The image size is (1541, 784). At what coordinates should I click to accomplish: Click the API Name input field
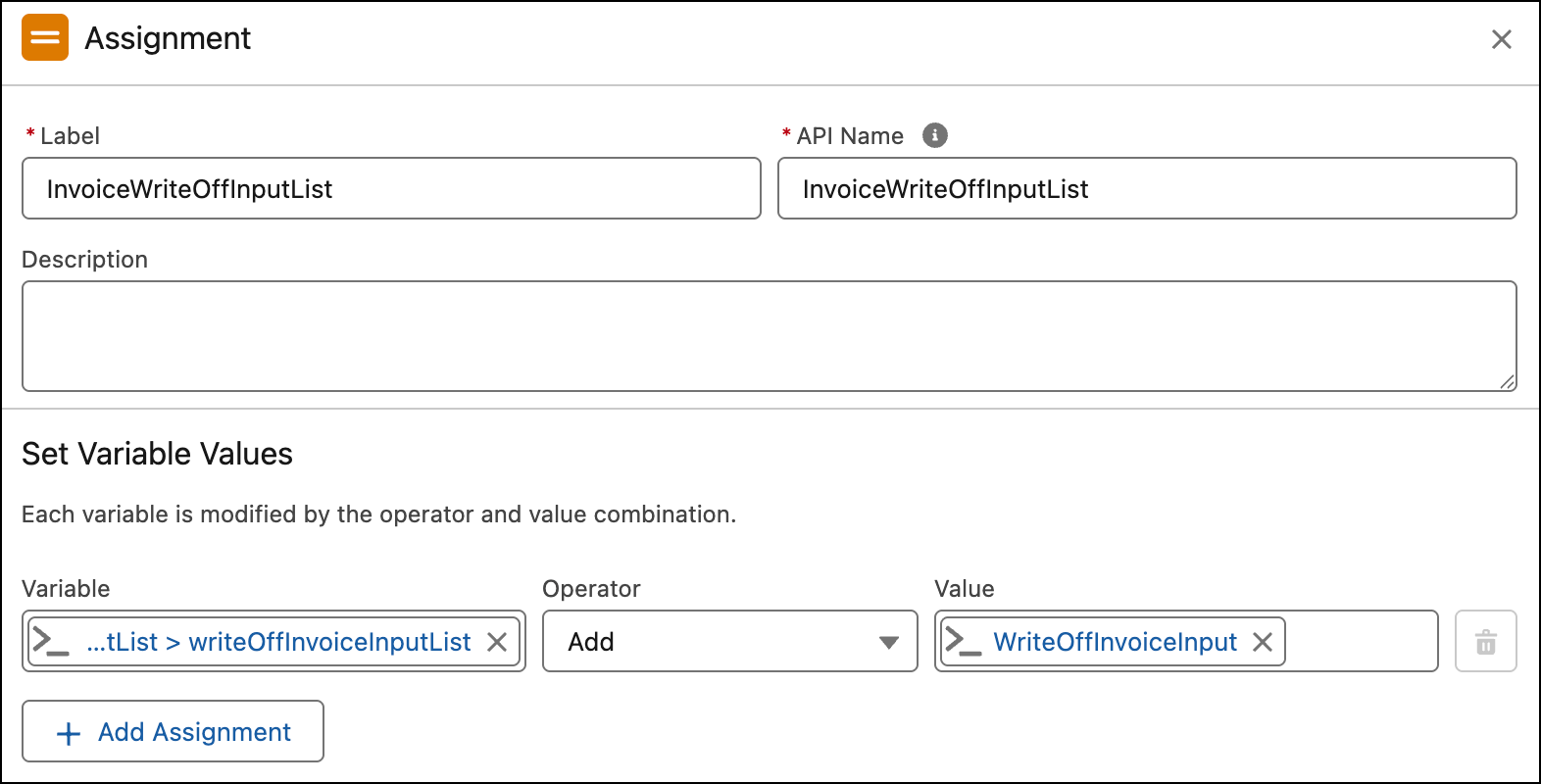(x=1147, y=188)
